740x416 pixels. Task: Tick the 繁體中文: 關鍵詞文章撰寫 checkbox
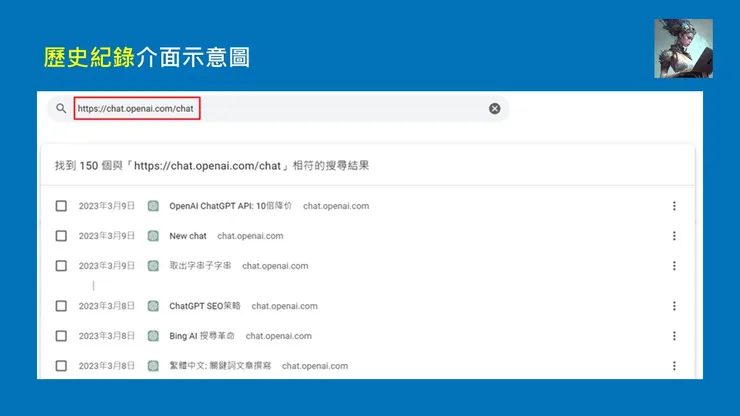click(61, 366)
